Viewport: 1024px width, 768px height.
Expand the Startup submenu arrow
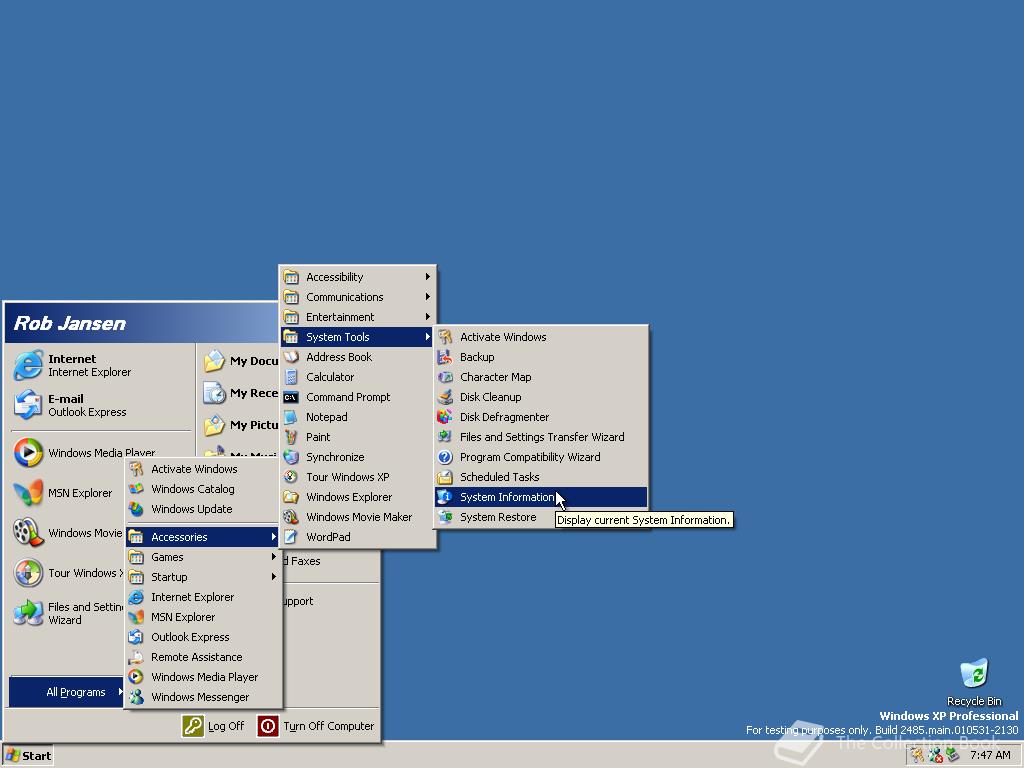click(x=274, y=577)
